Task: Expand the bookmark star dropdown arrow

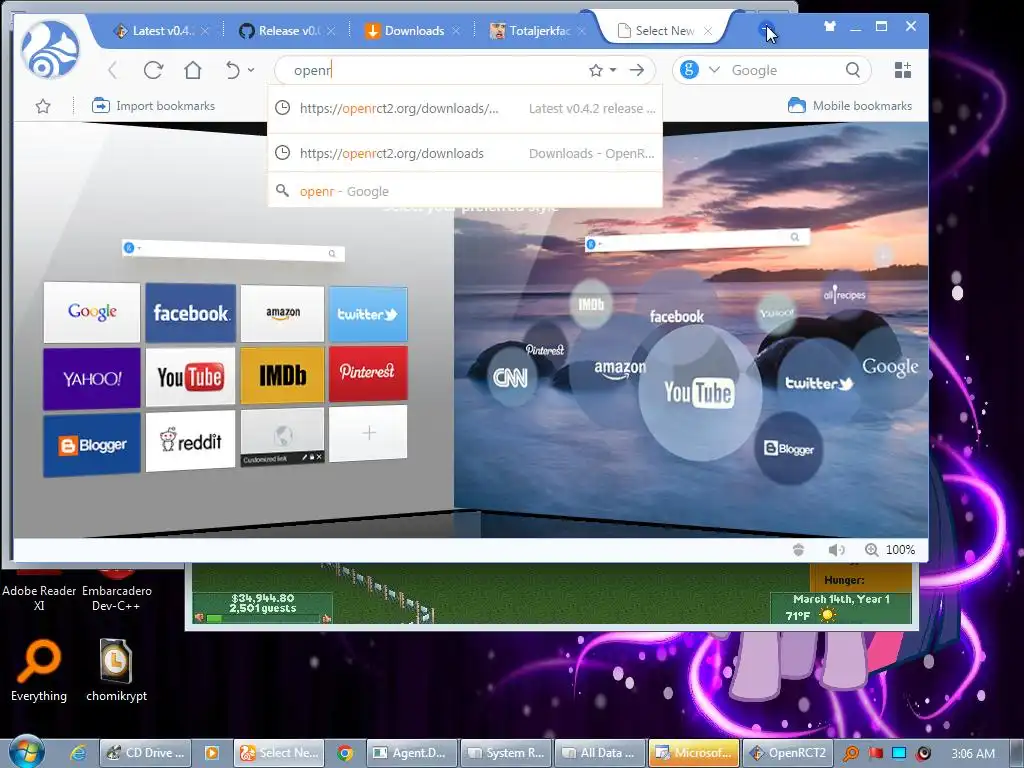Action: click(613, 70)
